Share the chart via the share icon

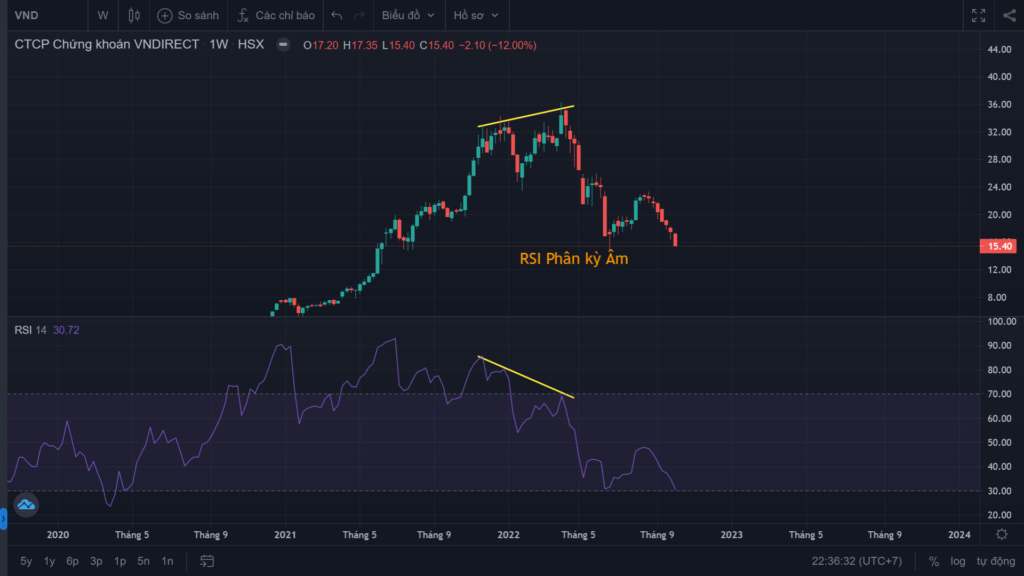1010,15
